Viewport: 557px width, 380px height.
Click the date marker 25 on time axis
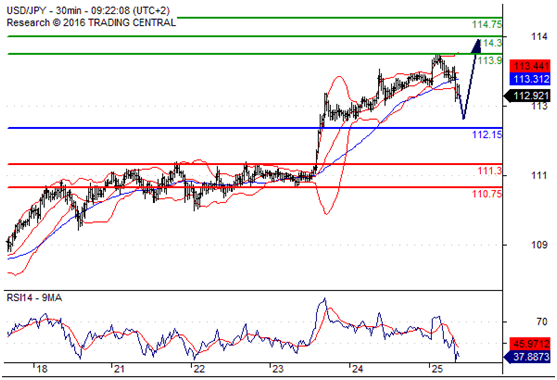coord(437,369)
